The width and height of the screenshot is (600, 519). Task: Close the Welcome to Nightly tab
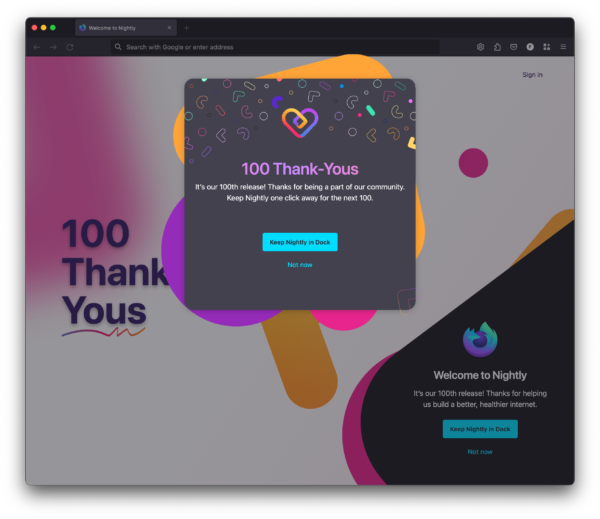coord(169,28)
